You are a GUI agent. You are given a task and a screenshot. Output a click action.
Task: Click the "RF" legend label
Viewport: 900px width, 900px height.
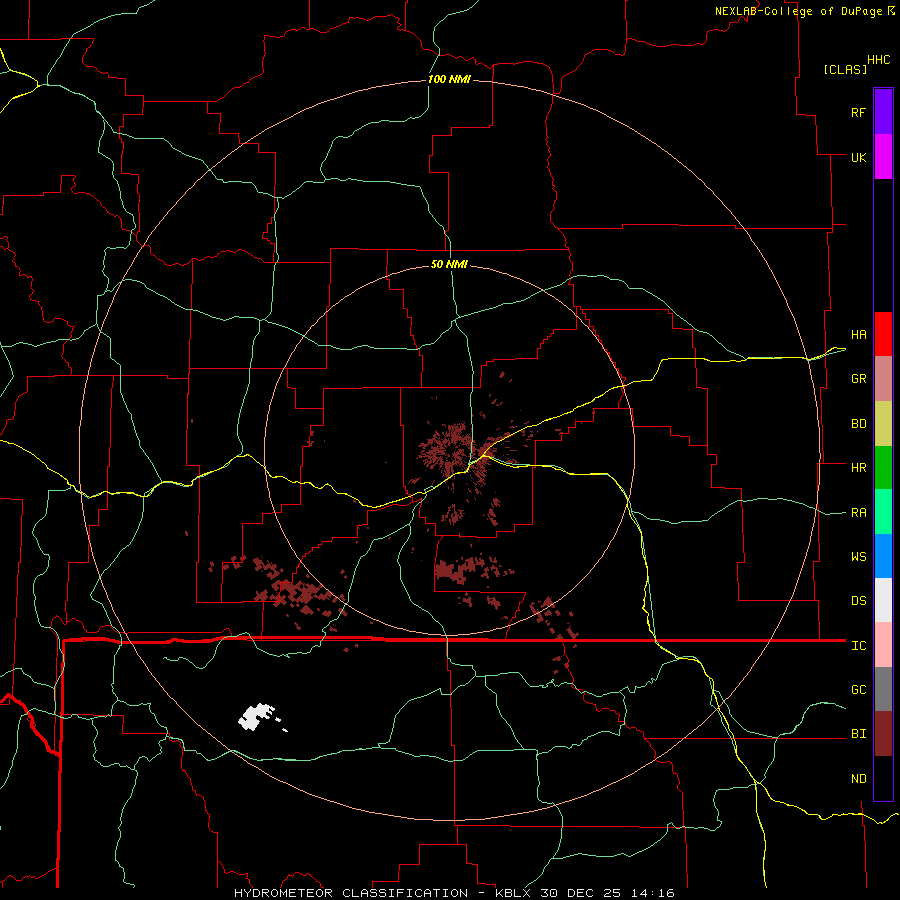point(858,112)
